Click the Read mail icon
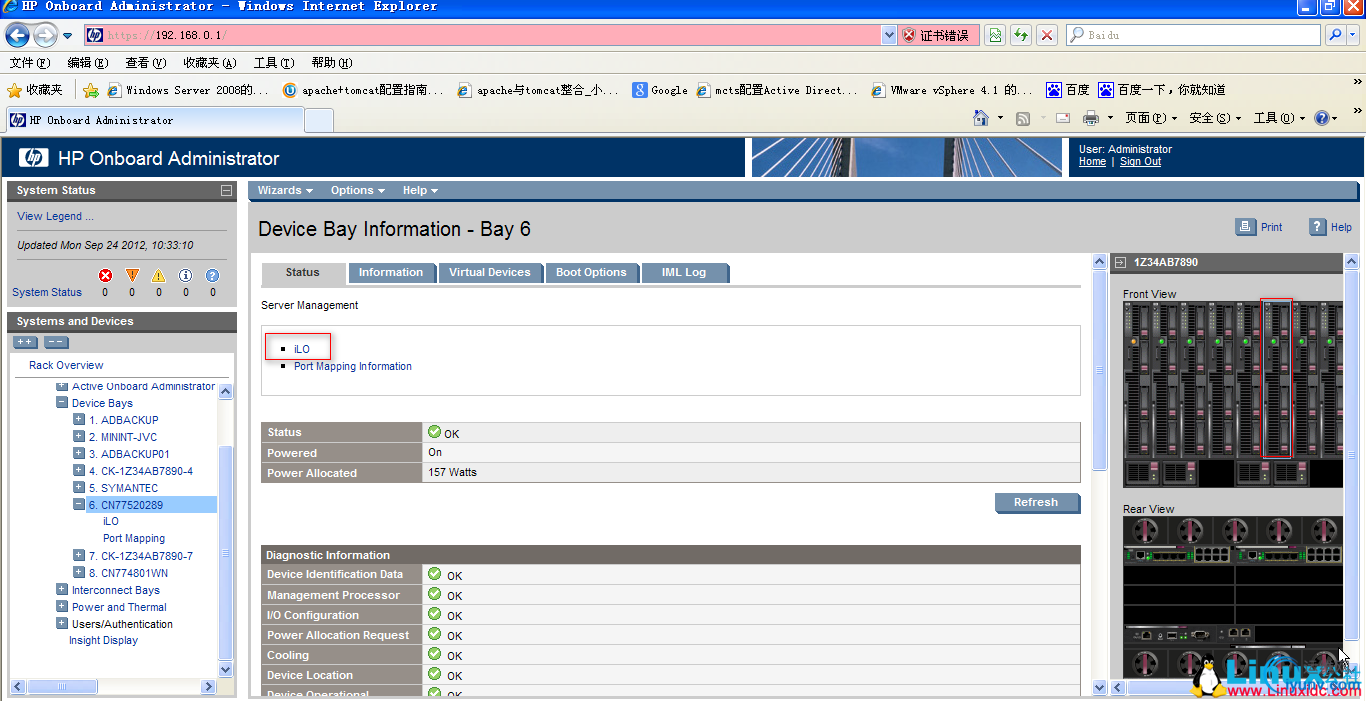 1063,118
